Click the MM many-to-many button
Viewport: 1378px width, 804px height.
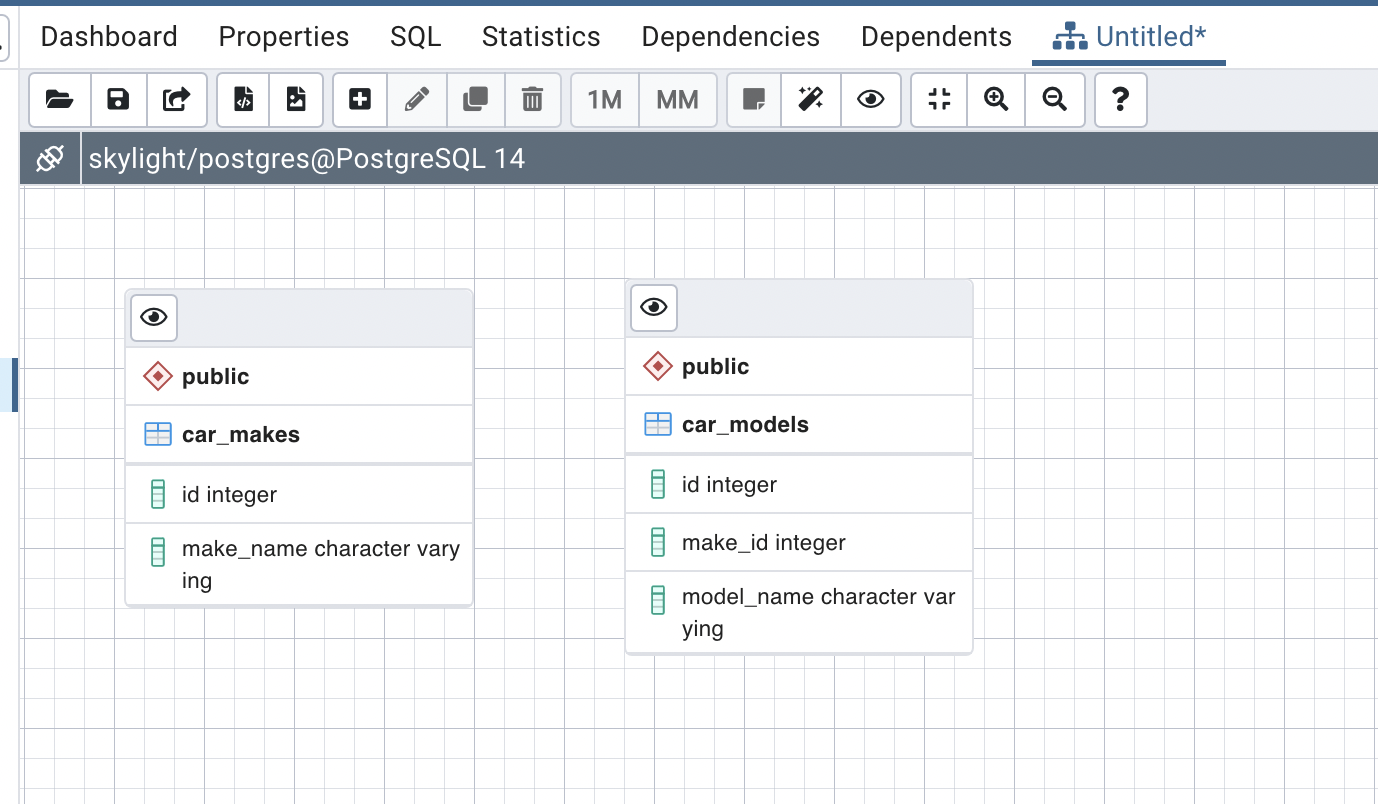(677, 100)
